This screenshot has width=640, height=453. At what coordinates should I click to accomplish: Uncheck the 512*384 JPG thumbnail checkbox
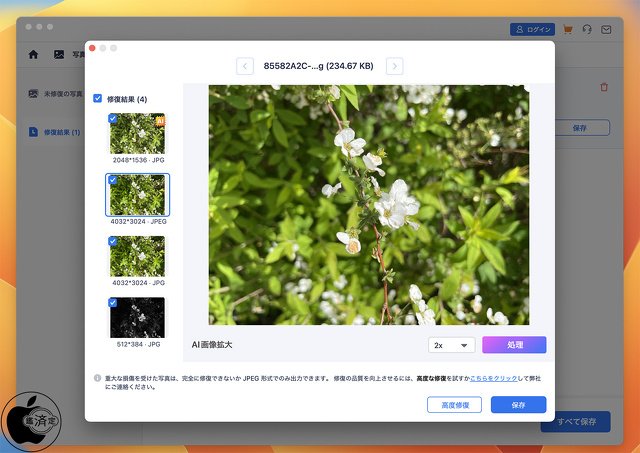click(x=113, y=302)
